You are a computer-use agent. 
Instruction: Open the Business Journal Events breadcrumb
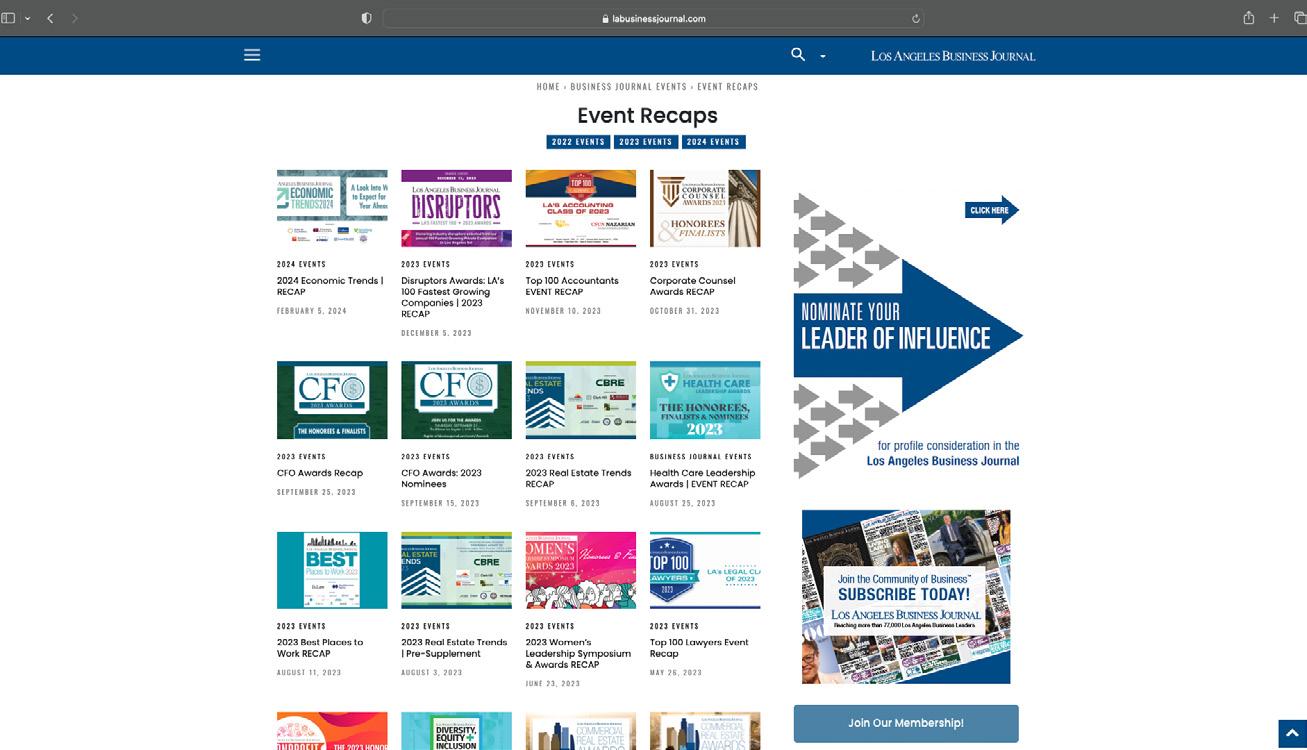[628, 87]
